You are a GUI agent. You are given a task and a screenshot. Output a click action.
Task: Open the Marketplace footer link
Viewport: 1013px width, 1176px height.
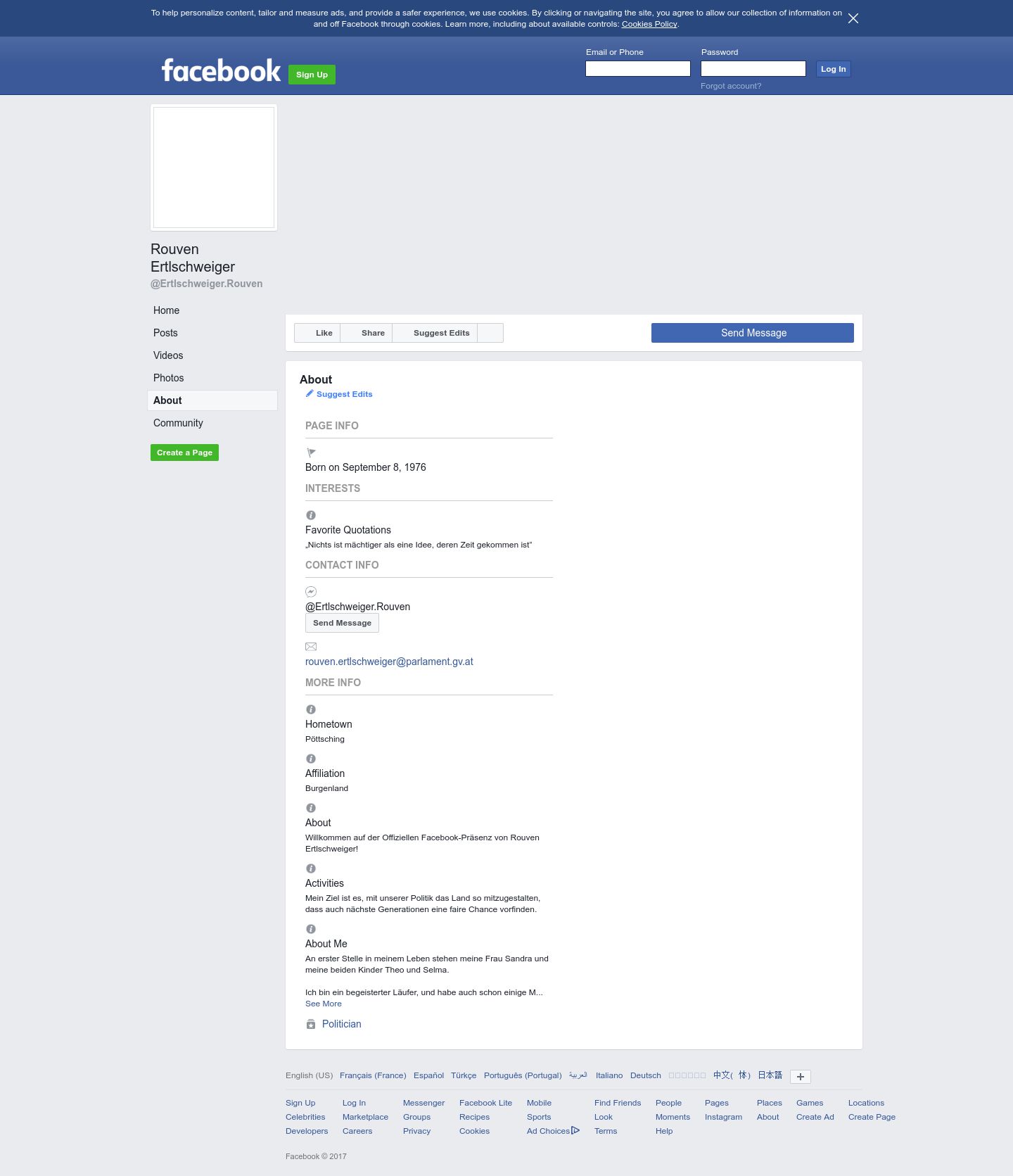[365, 1117]
